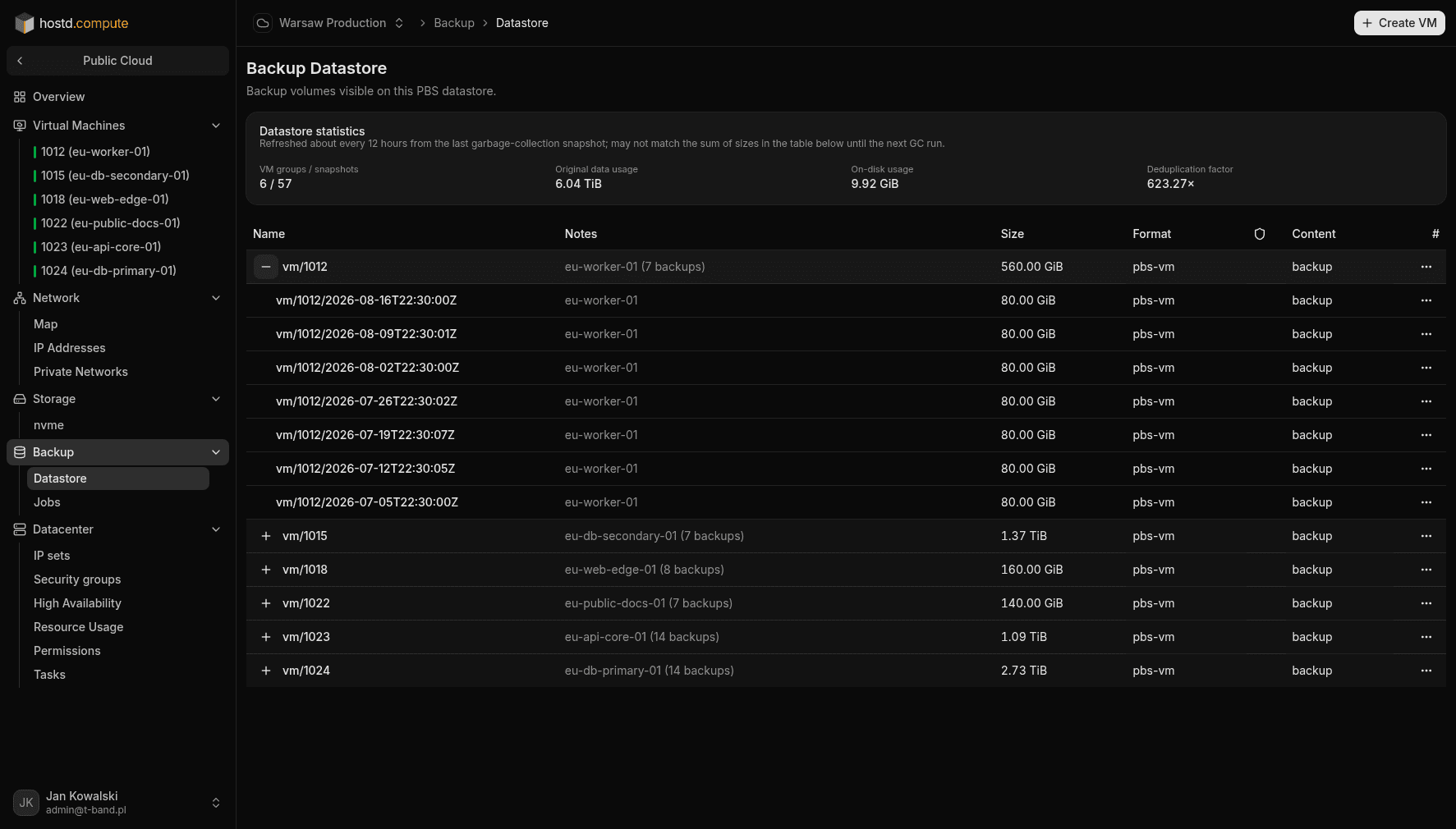Open actions menu for 2026-08-16 snapshot

1426,300
